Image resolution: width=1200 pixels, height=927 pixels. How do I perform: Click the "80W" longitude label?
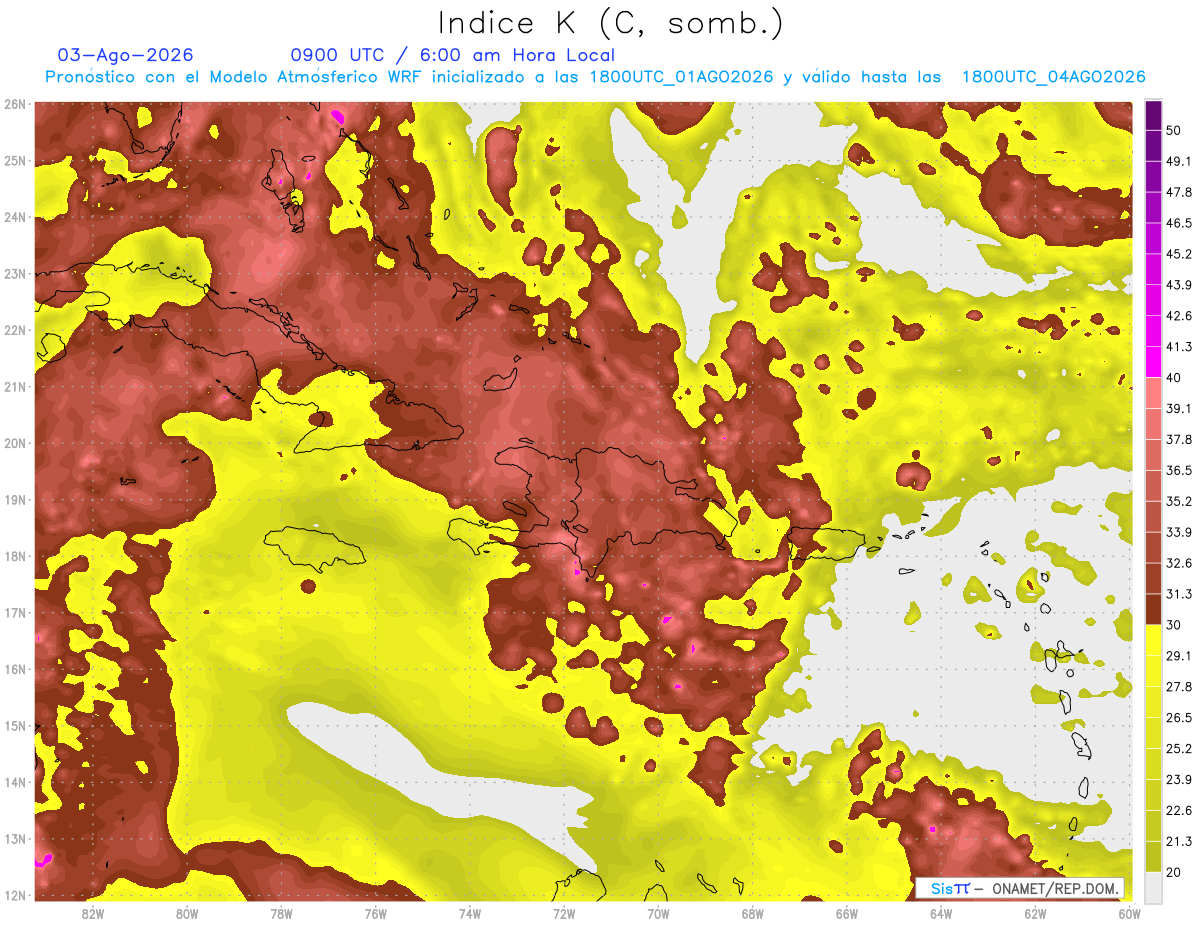[187, 913]
